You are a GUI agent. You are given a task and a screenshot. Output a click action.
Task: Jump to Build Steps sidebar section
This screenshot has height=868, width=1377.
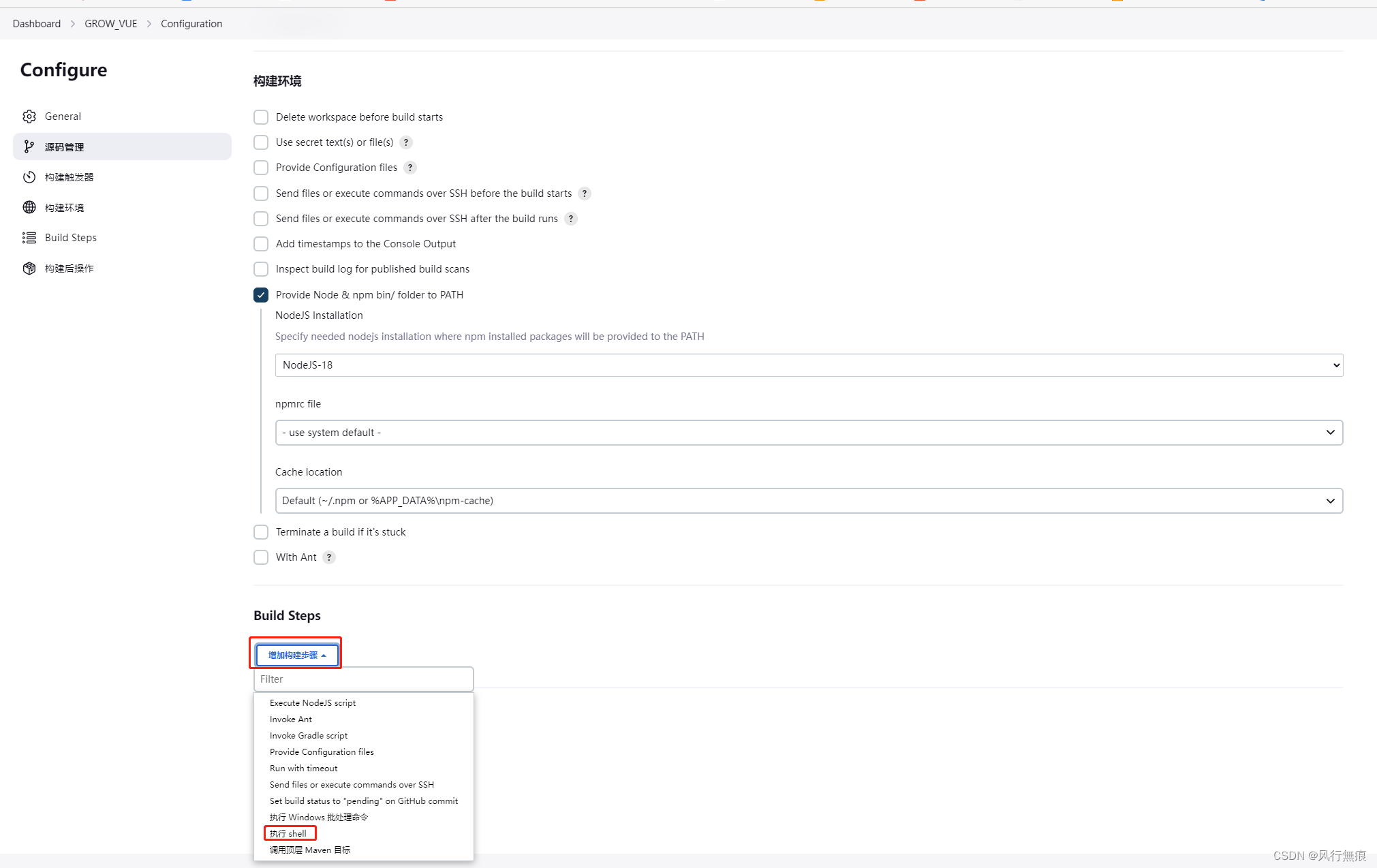tap(122, 238)
